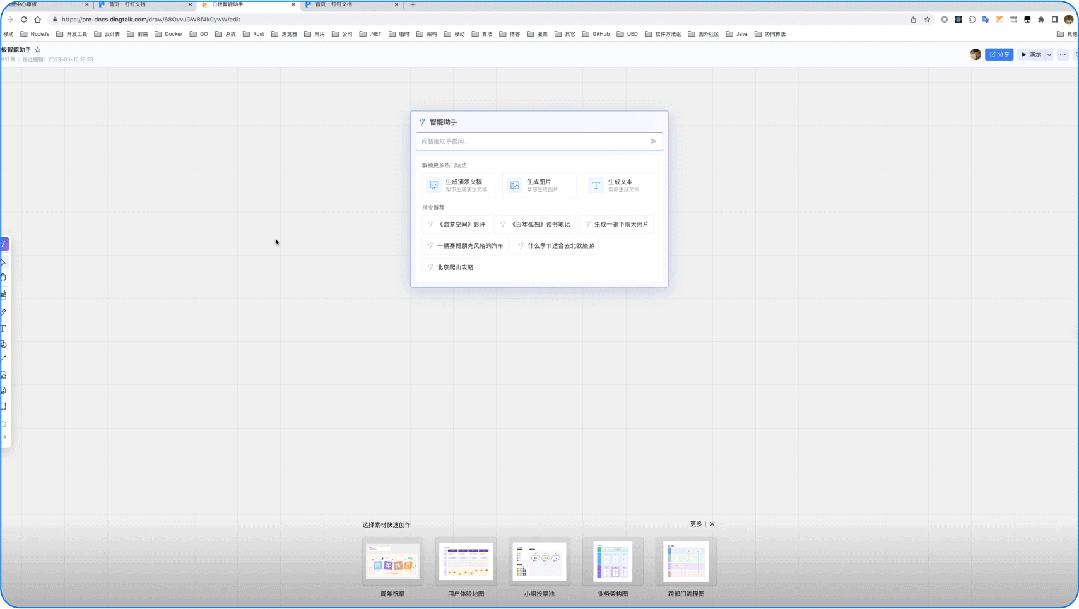
Task: Expand the left toolbar's bottom chevron
Action: coord(4,437)
